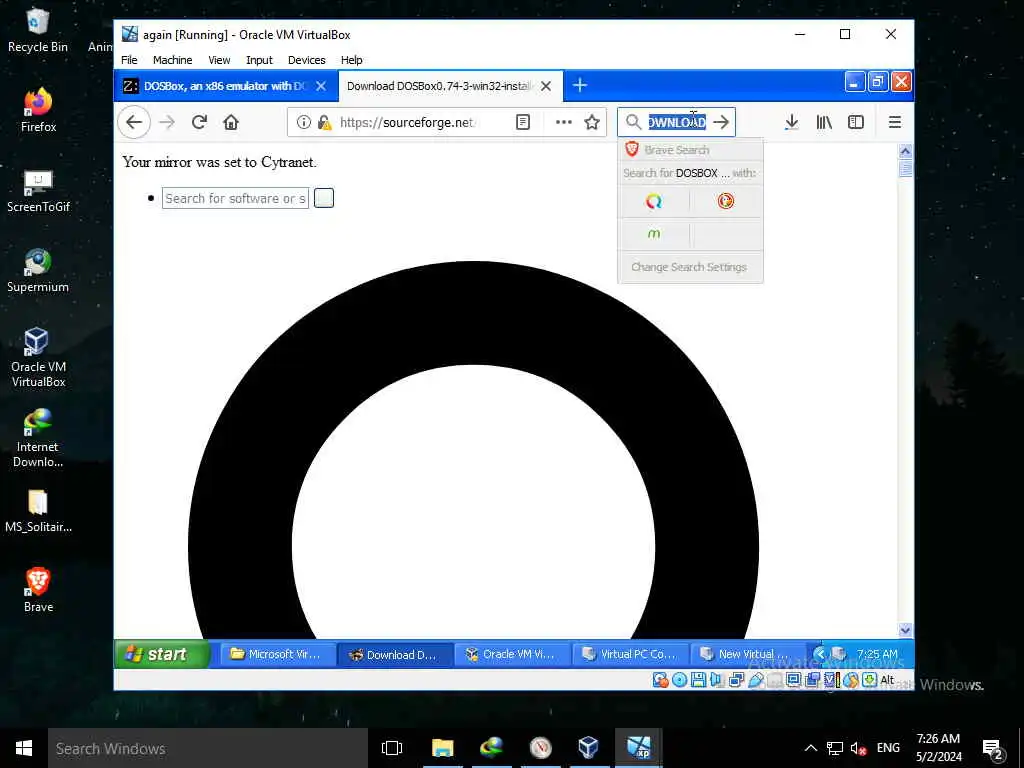This screenshot has width=1024, height=768.
Task: Click VirtualBox display indicator
Action: click(793, 680)
